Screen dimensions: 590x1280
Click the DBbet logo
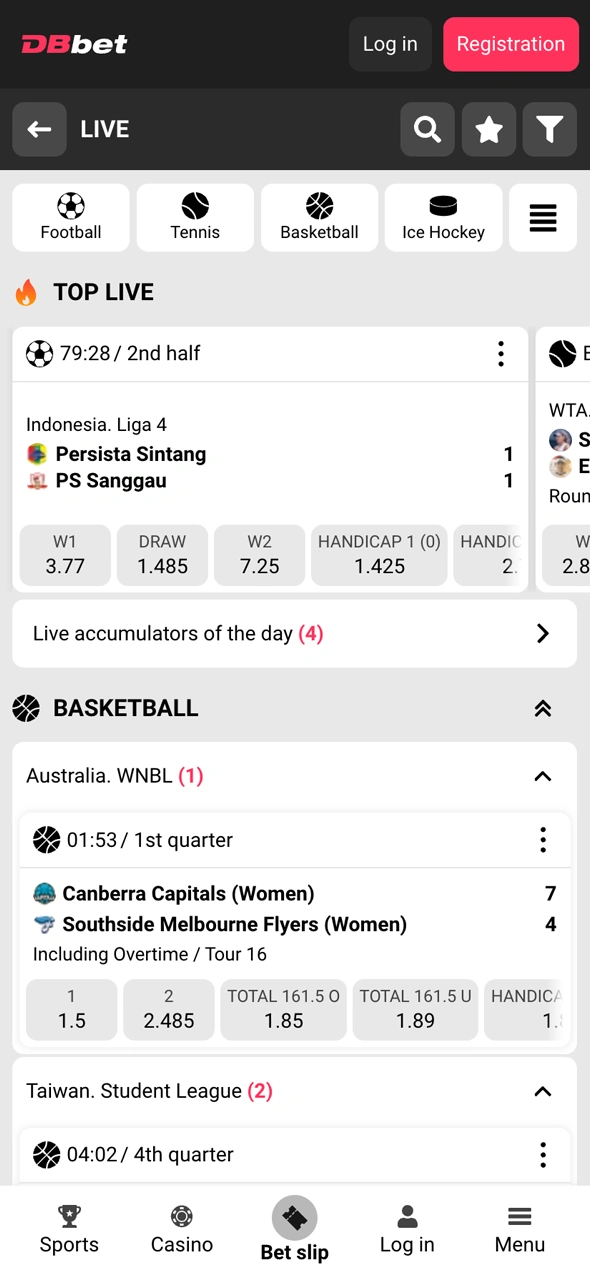pos(74,44)
